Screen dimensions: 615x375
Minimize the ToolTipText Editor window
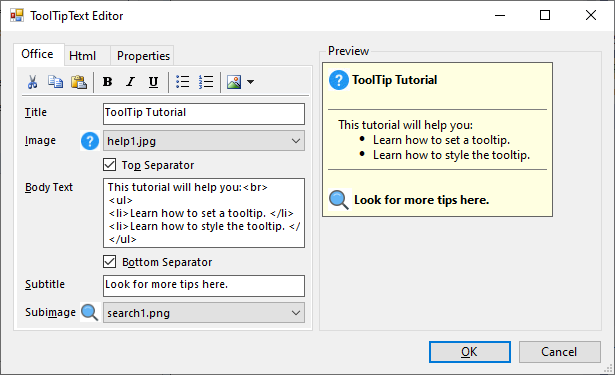tap(500, 15)
